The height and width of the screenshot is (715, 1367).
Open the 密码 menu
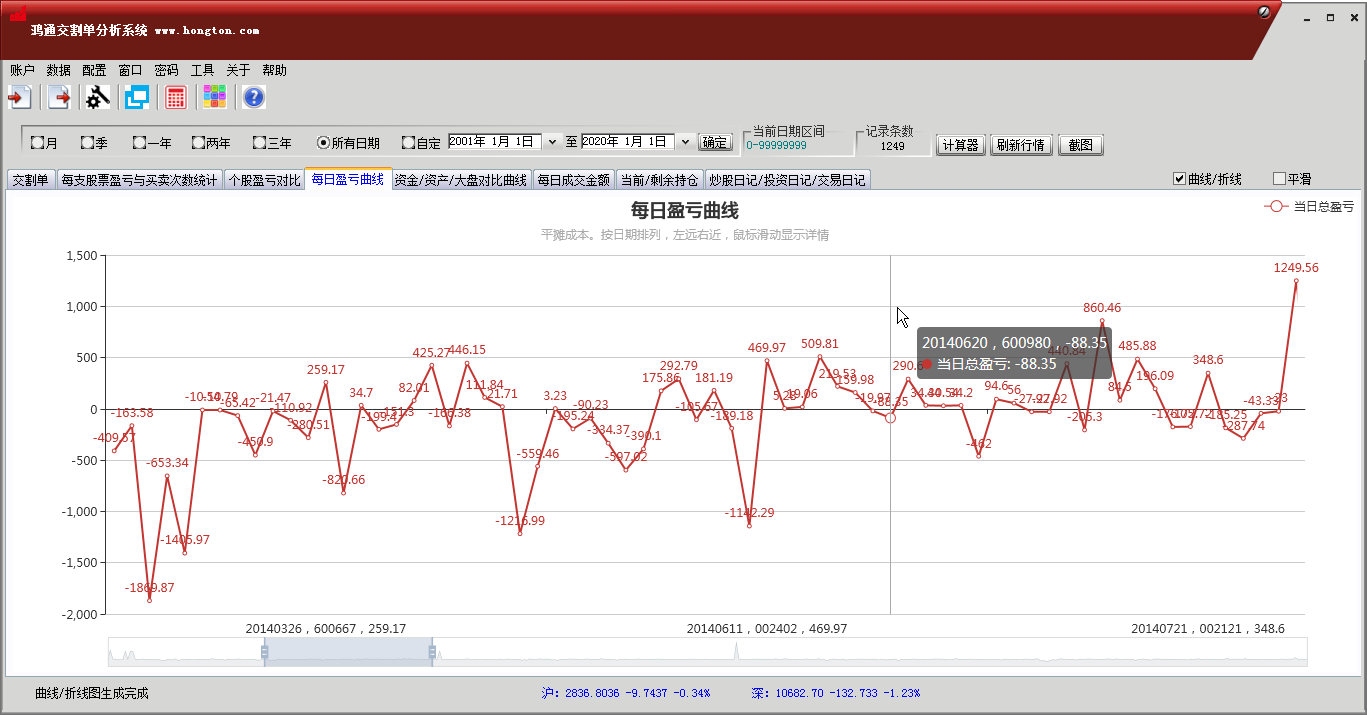tap(166, 70)
